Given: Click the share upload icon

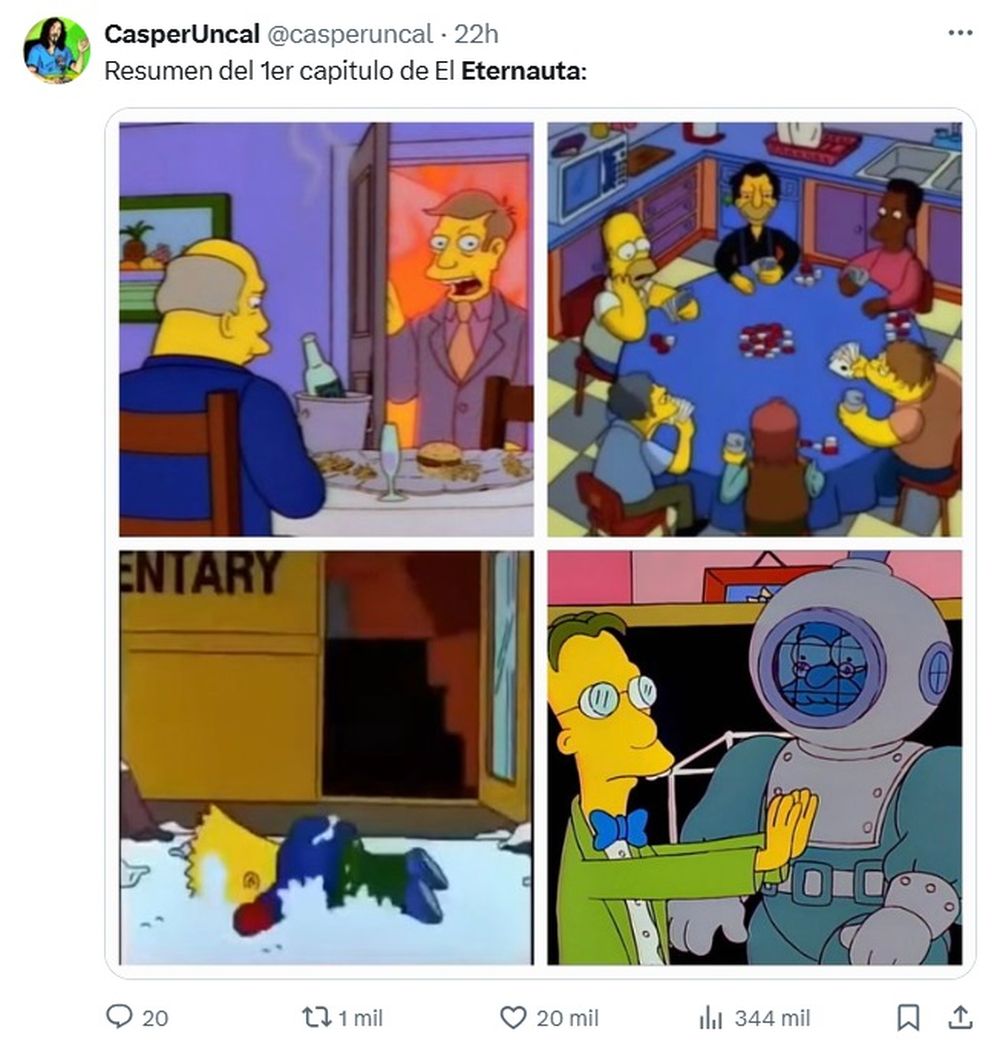Looking at the screenshot, I should pyautogui.click(x=960, y=1016).
